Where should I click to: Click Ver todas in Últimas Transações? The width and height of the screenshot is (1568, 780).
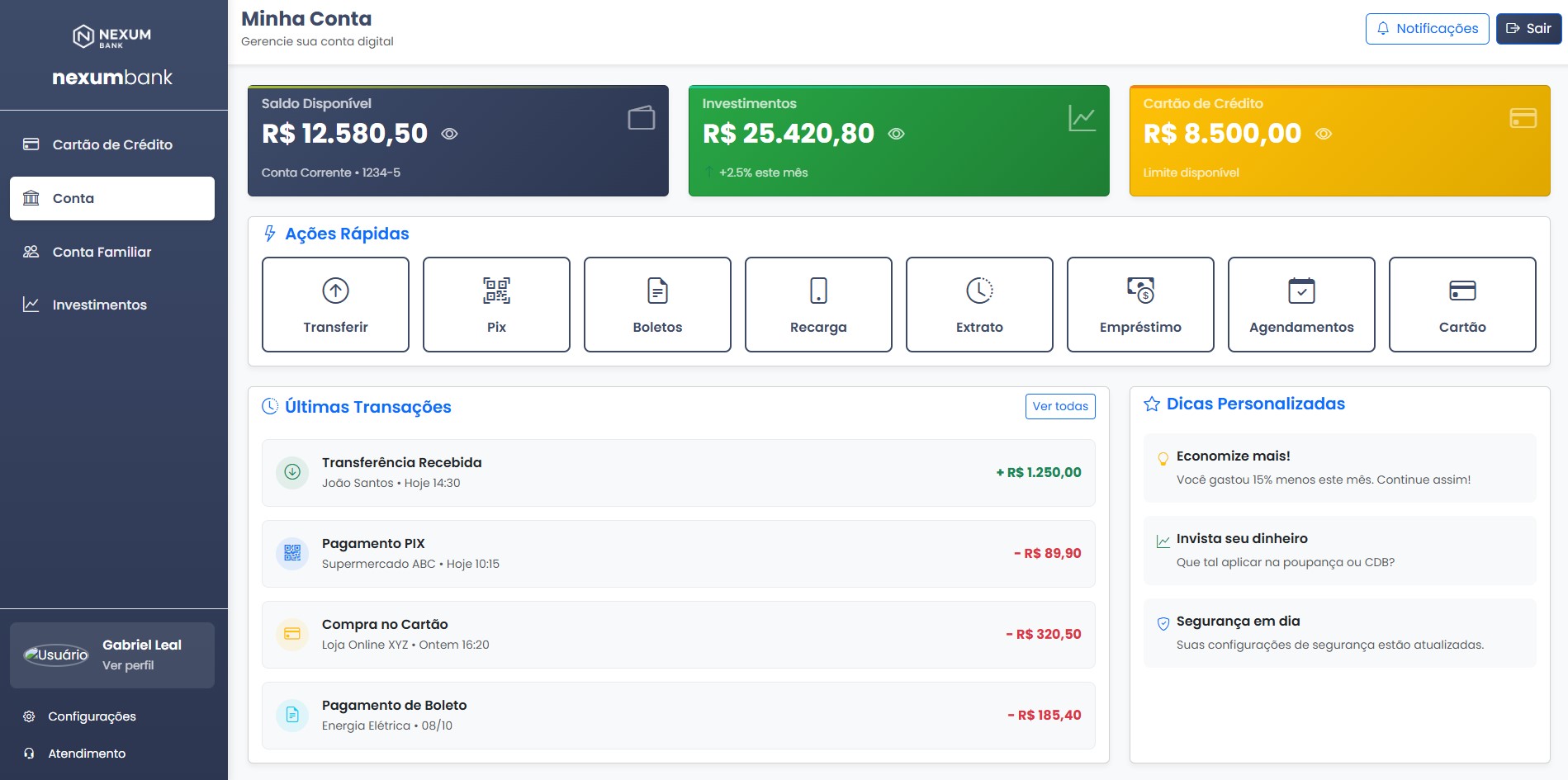coord(1060,406)
